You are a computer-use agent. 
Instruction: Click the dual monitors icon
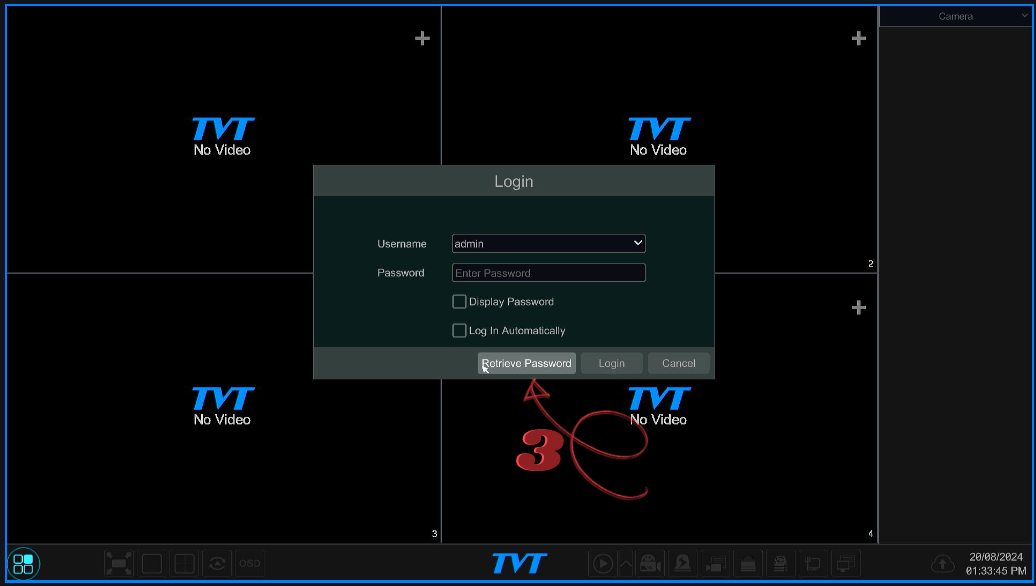pyautogui.click(x=846, y=564)
